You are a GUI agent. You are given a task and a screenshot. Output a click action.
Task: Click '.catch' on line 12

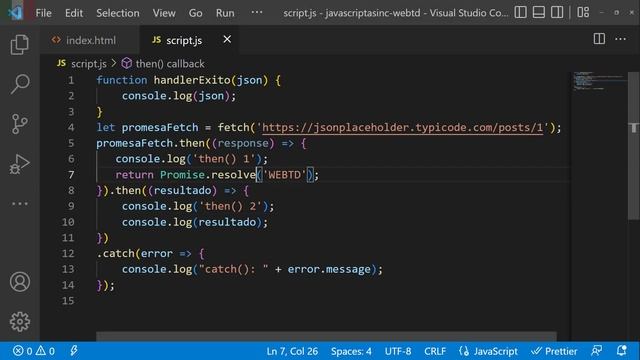coord(116,253)
